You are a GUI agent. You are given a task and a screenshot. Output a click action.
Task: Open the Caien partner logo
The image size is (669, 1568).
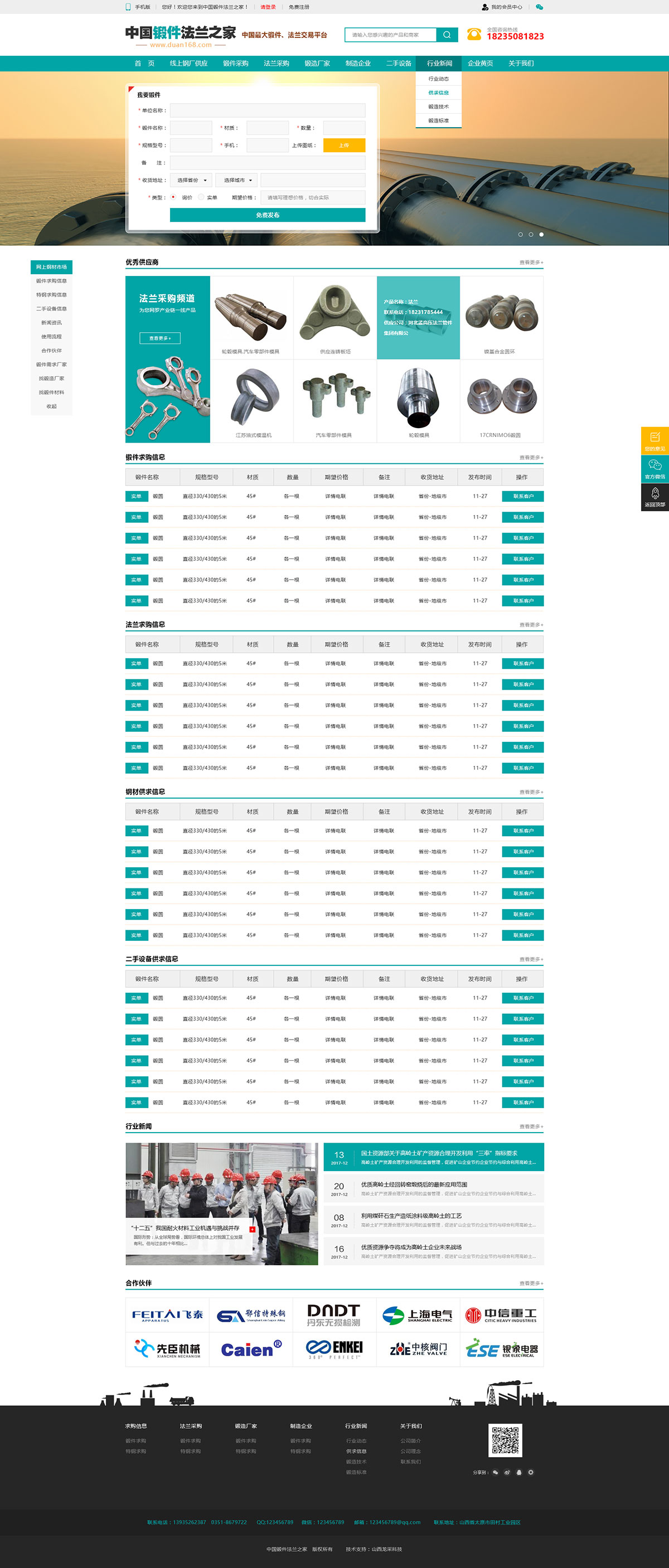251,1349
